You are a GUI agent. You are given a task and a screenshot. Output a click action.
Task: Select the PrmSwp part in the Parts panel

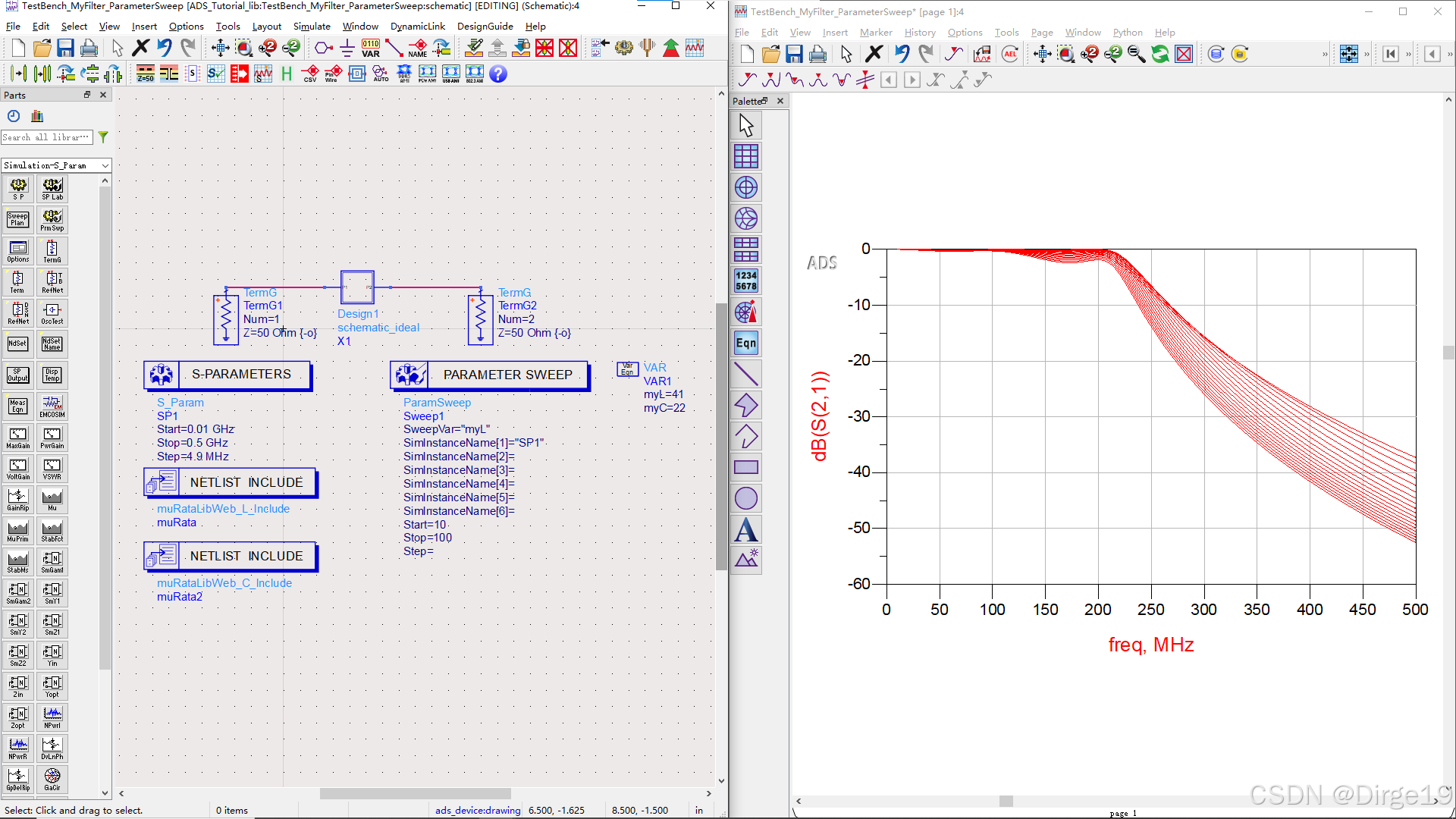[52, 219]
